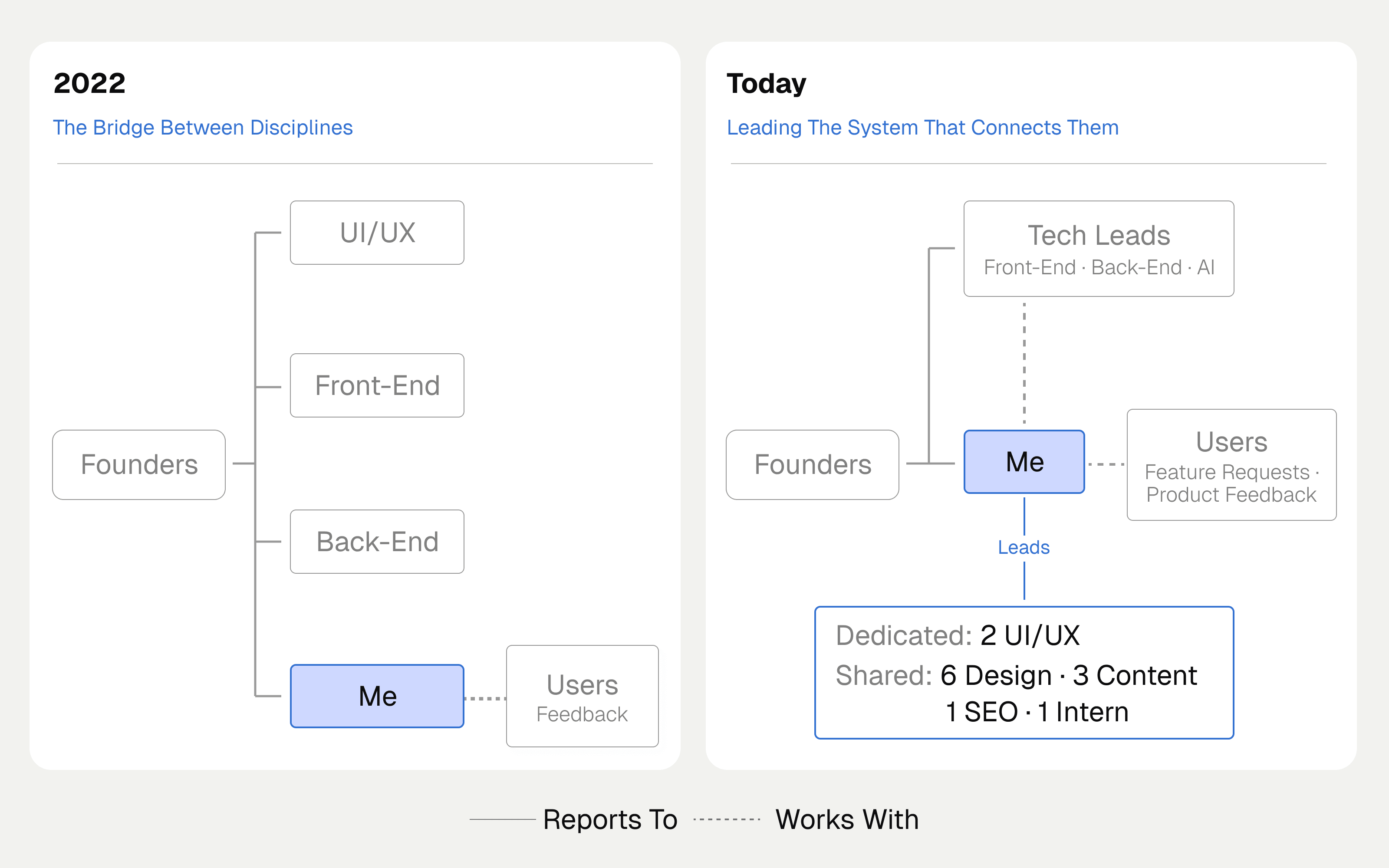Click the 'Works With' legend label
The height and width of the screenshot is (868, 1389).
[847, 819]
